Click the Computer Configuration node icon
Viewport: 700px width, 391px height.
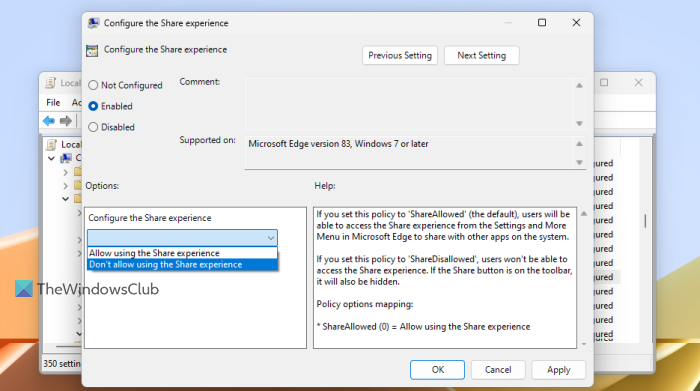[67, 158]
